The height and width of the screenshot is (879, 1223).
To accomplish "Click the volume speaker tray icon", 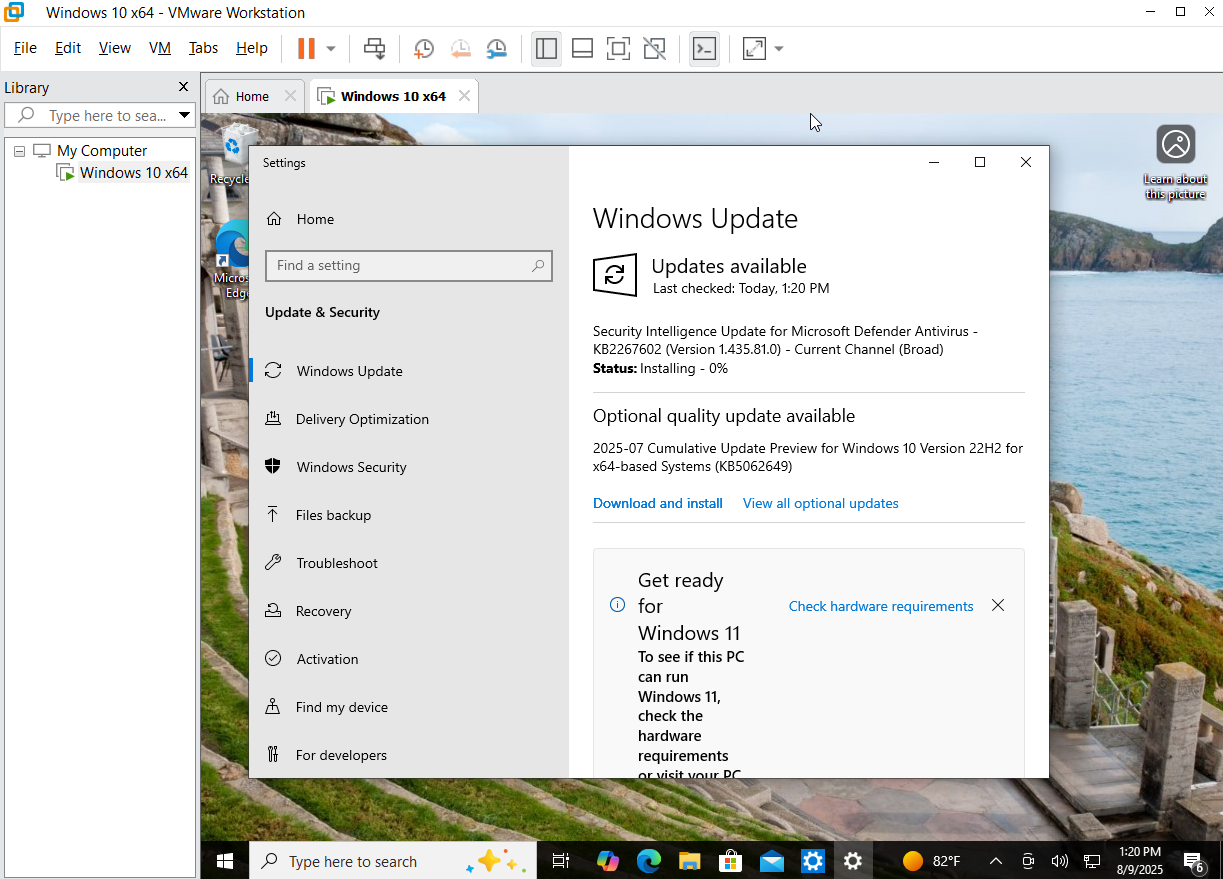I will pos(1060,861).
